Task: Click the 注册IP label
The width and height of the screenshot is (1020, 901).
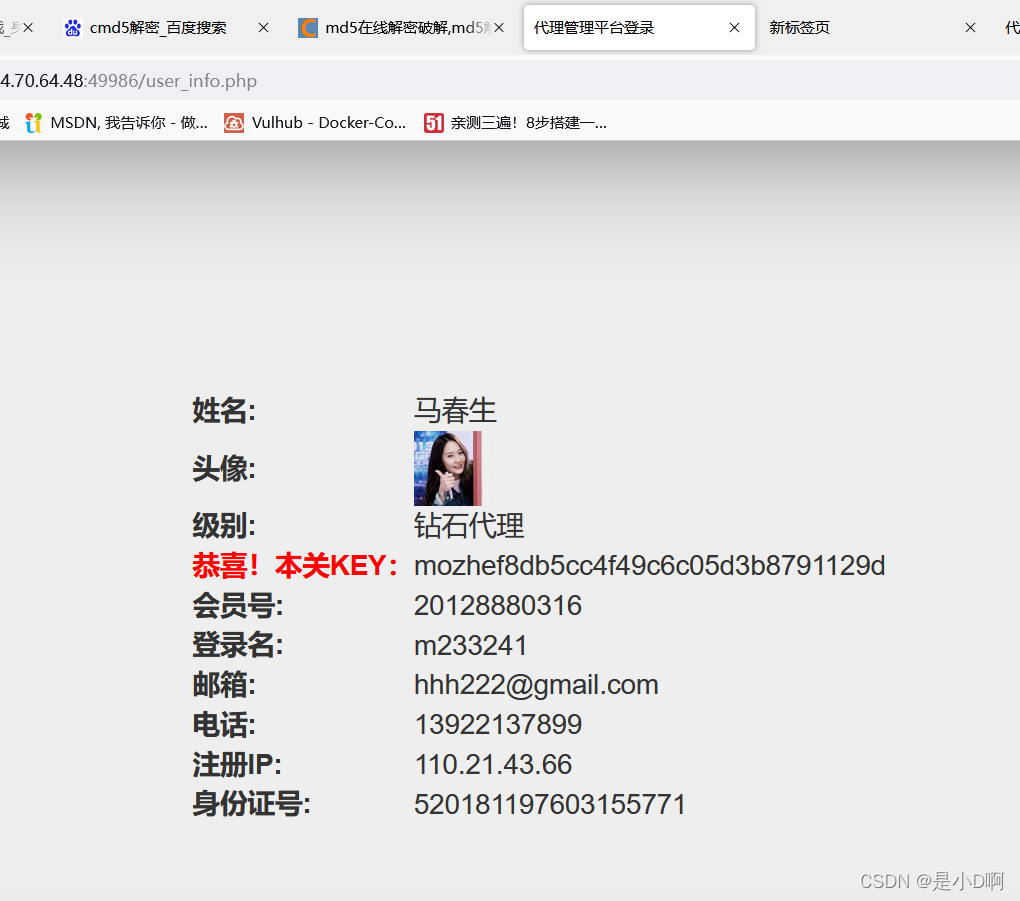Action: [237, 764]
